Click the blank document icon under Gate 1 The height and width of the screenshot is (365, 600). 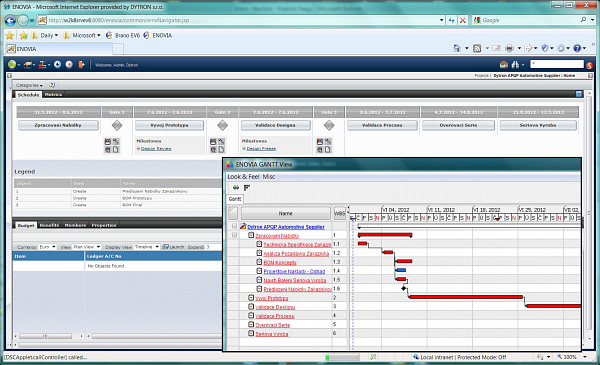pos(116,150)
